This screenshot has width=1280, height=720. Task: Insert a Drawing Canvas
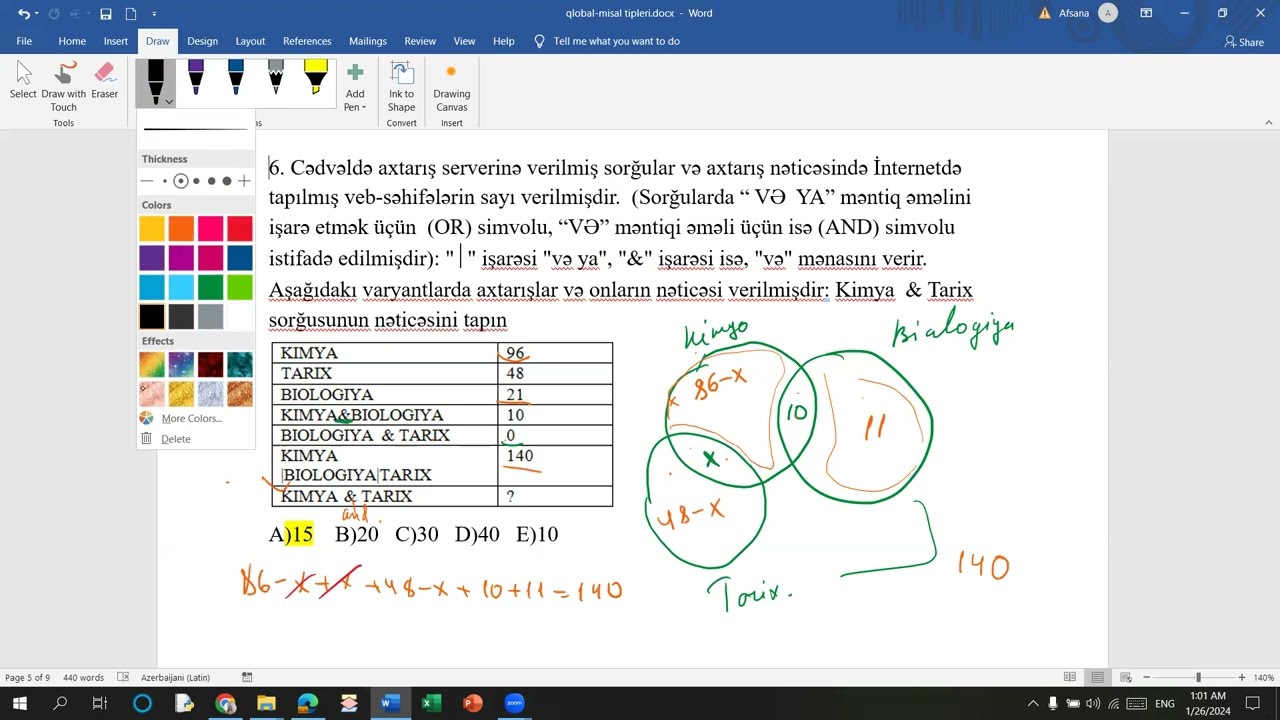pyautogui.click(x=451, y=87)
